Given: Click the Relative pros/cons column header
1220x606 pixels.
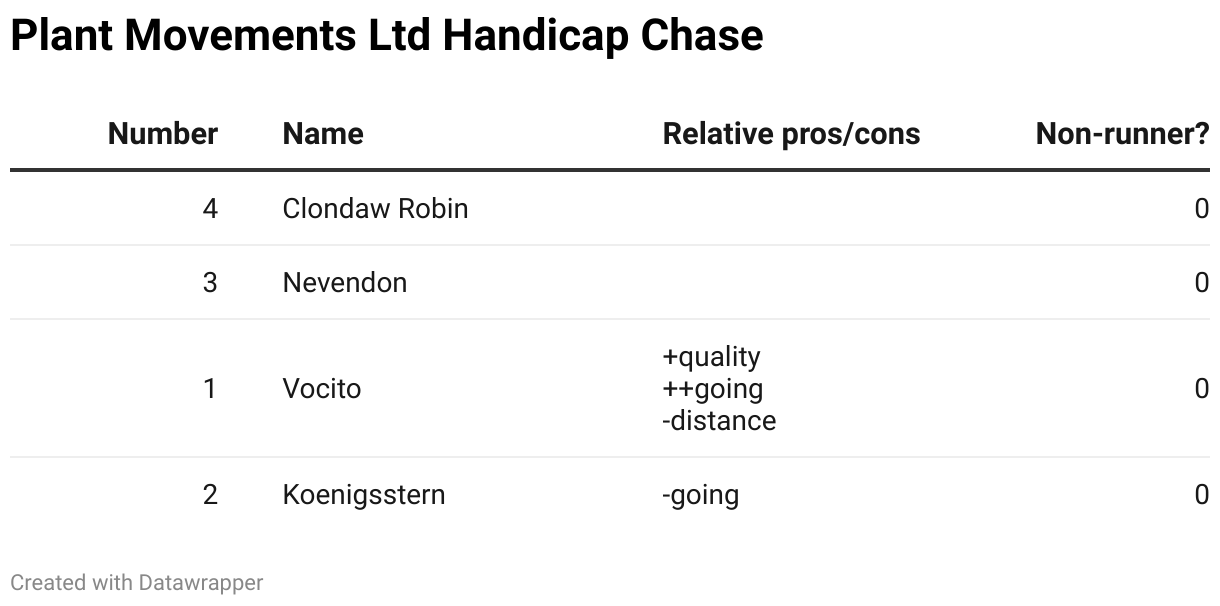Looking at the screenshot, I should [791, 134].
